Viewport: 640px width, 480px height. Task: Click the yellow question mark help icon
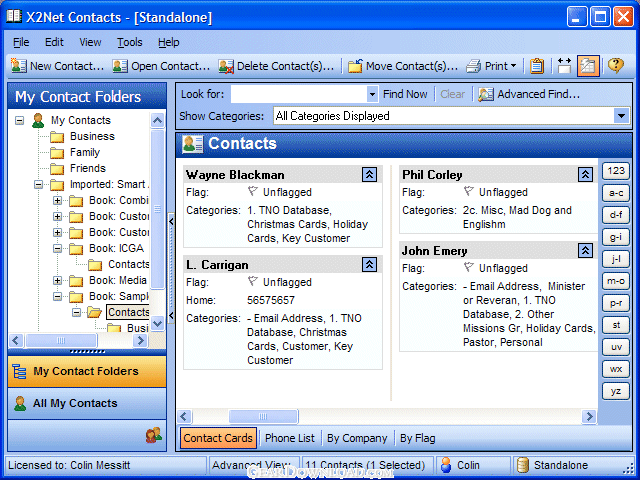point(615,66)
